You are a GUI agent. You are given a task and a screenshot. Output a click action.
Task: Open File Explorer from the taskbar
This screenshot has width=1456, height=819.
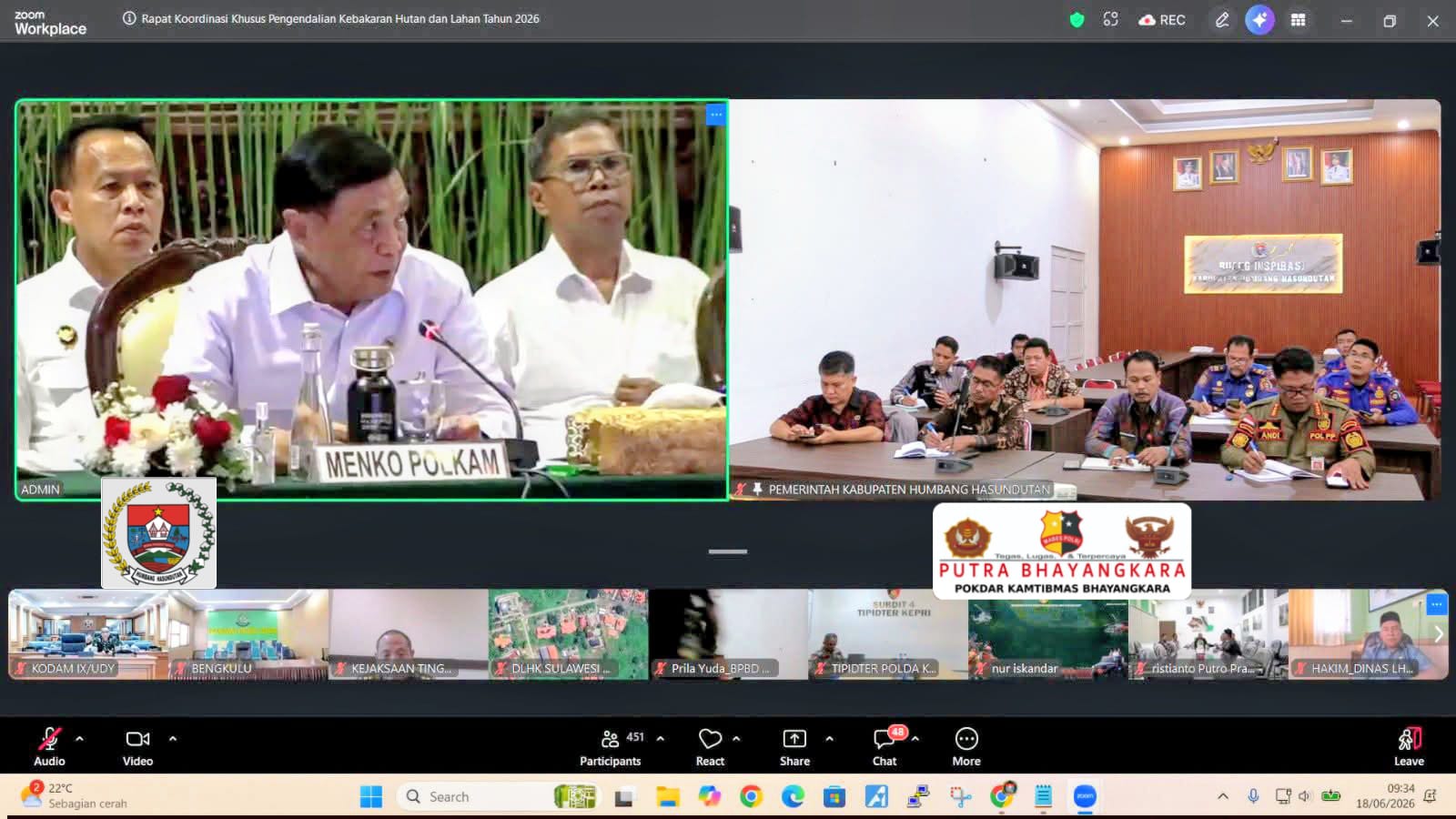click(668, 797)
